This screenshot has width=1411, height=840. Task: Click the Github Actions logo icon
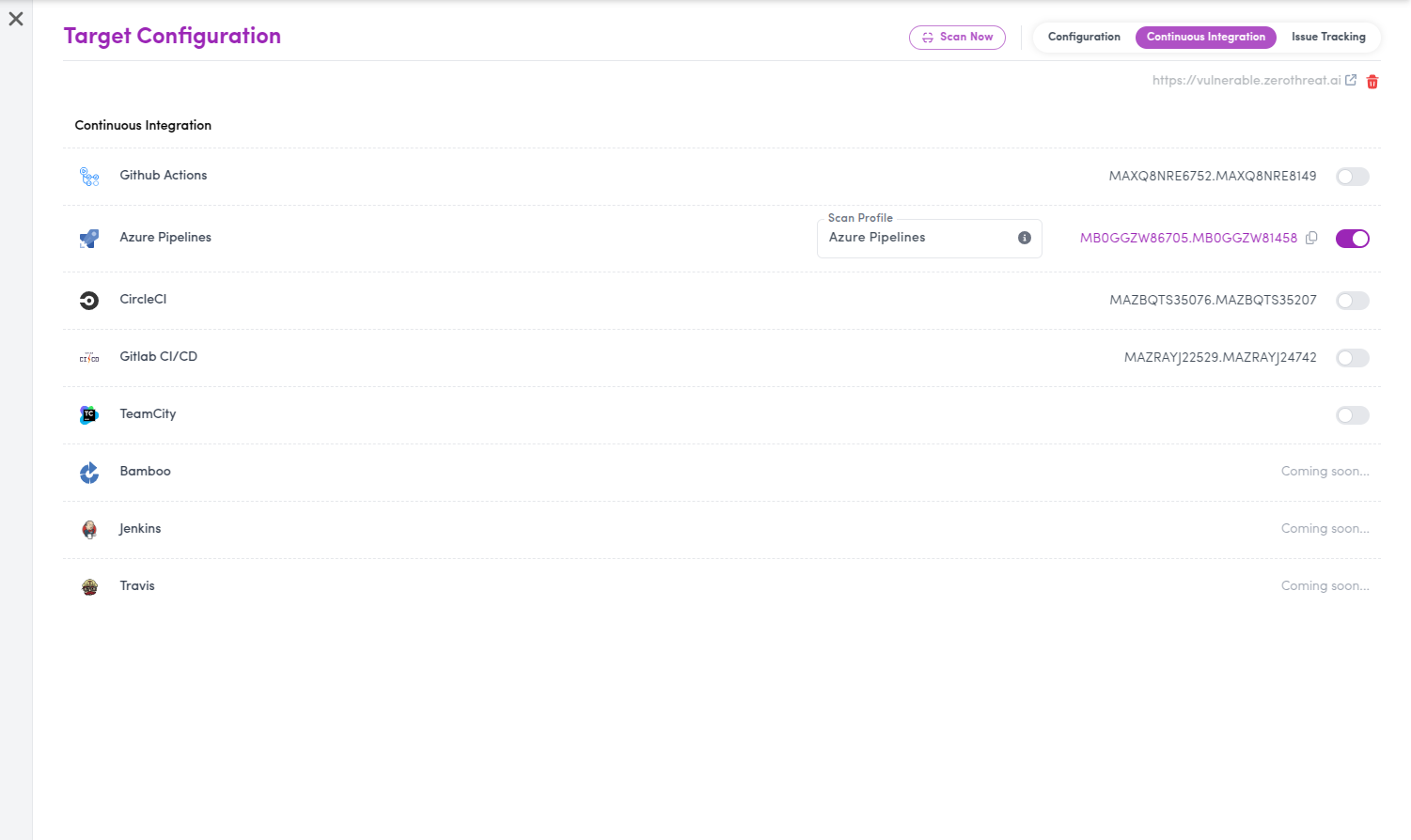pyautogui.click(x=89, y=176)
